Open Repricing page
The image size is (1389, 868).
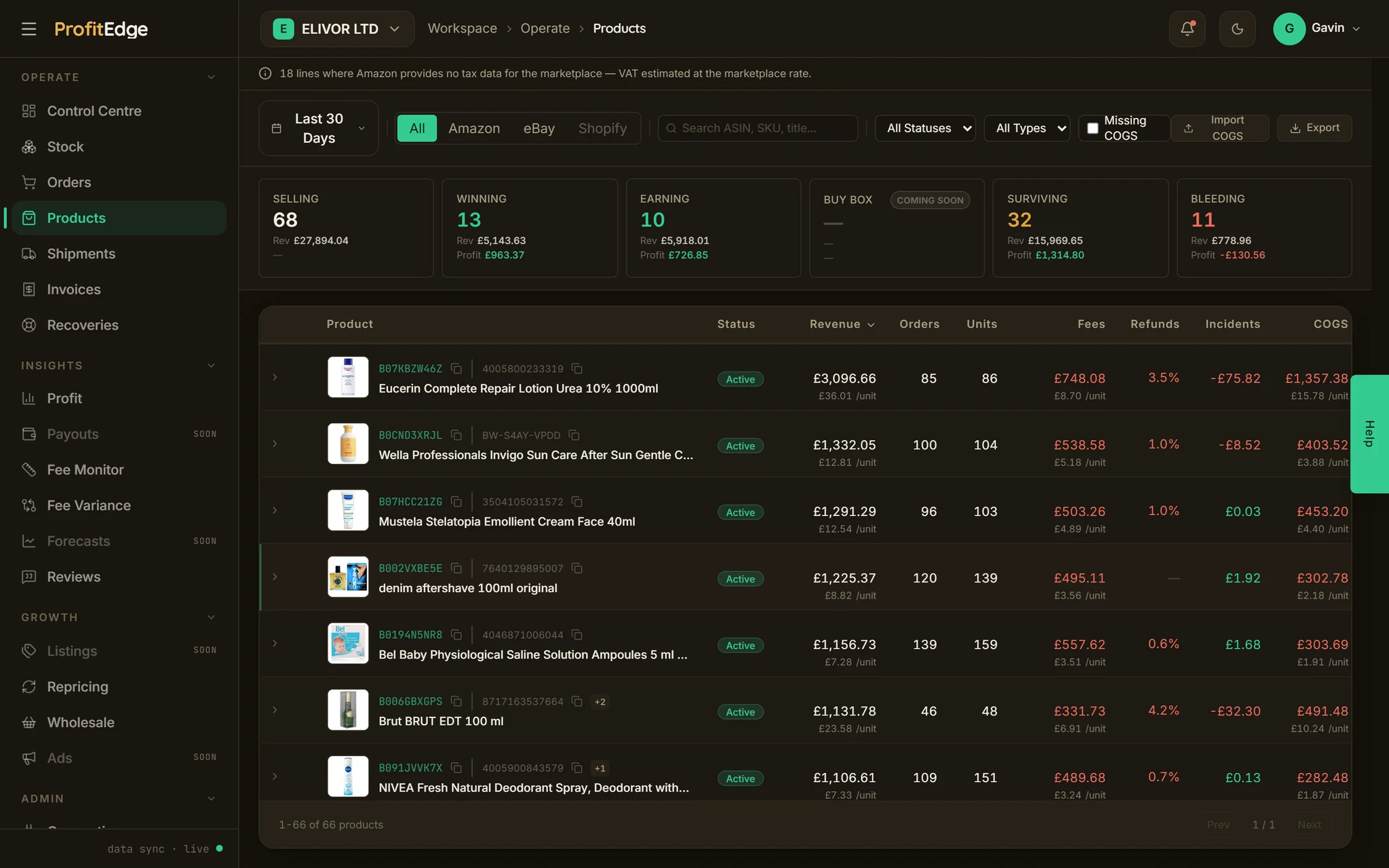click(119, 686)
